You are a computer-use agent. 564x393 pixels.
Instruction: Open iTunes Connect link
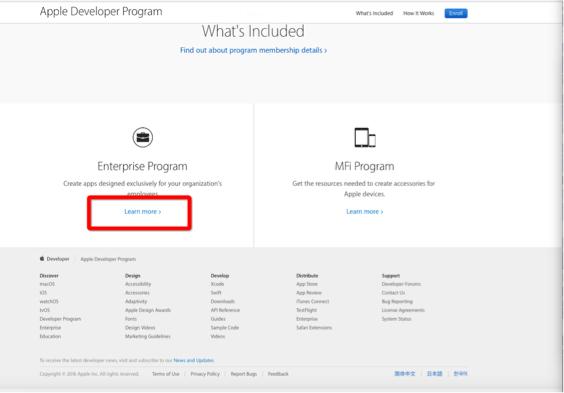pyautogui.click(x=313, y=301)
